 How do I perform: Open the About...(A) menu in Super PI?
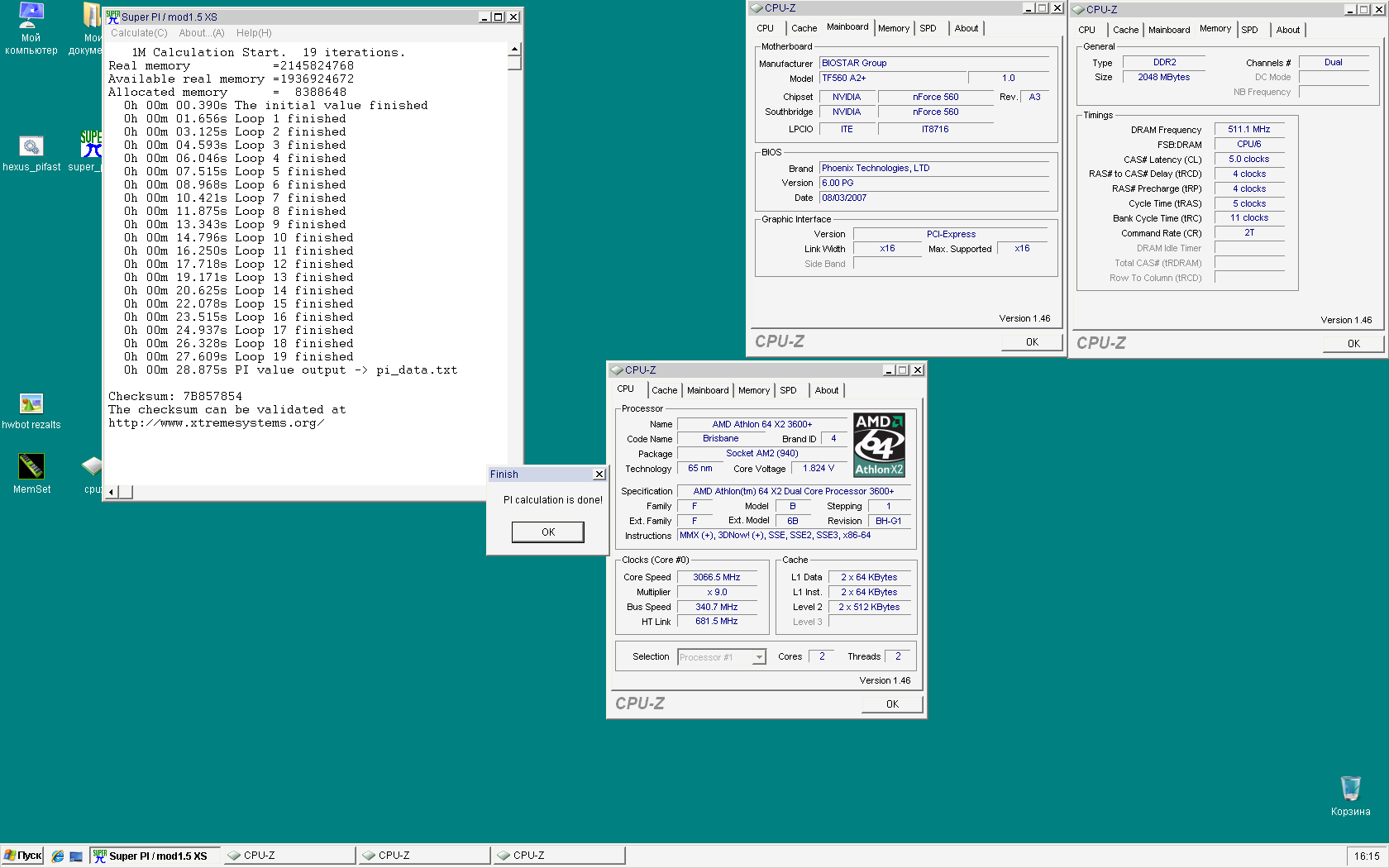coord(202,33)
